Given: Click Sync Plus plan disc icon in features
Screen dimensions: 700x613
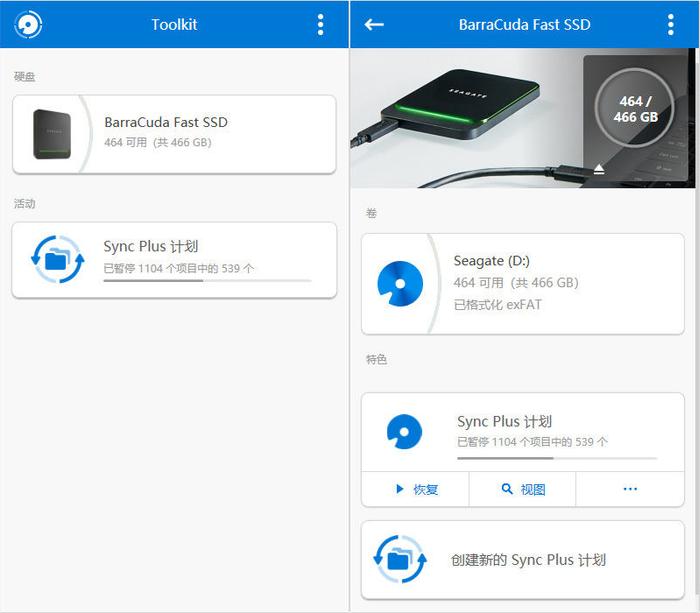Looking at the screenshot, I should click(404, 432).
